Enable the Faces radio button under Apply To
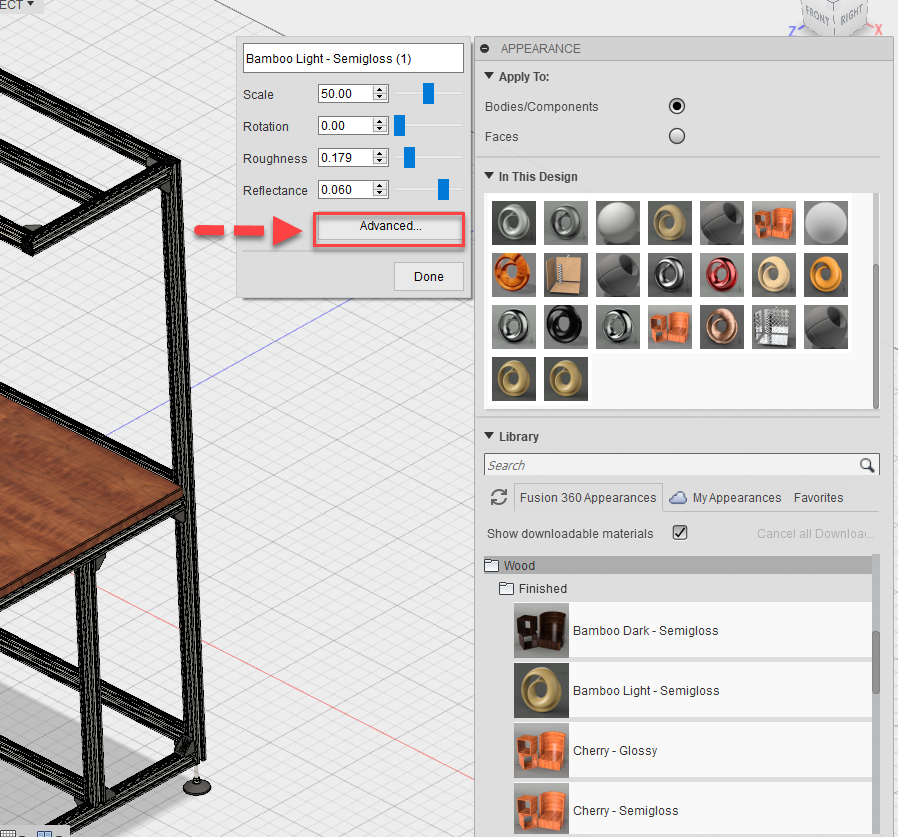The height and width of the screenshot is (837, 898). coord(676,136)
